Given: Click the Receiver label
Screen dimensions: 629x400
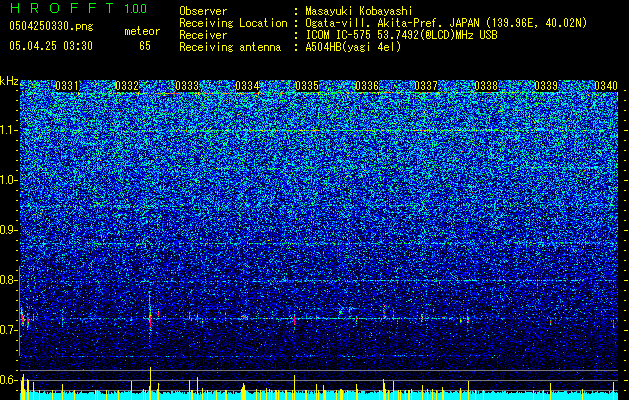Looking at the screenshot, I should pyautogui.click(x=203, y=35).
